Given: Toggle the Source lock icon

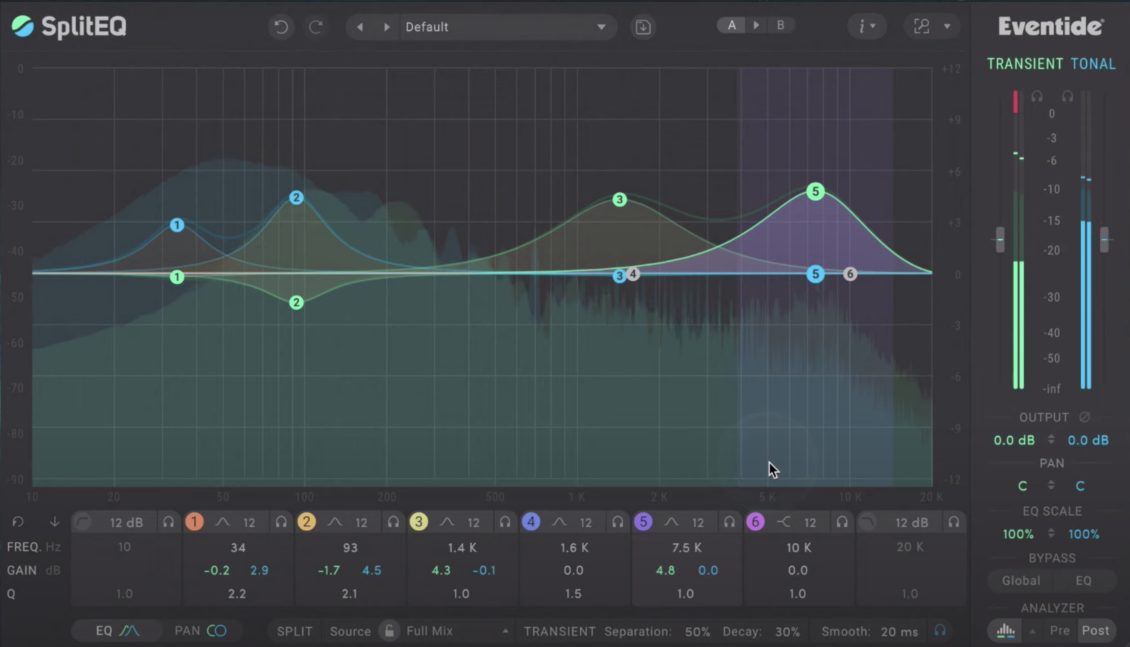Looking at the screenshot, I should pos(389,631).
